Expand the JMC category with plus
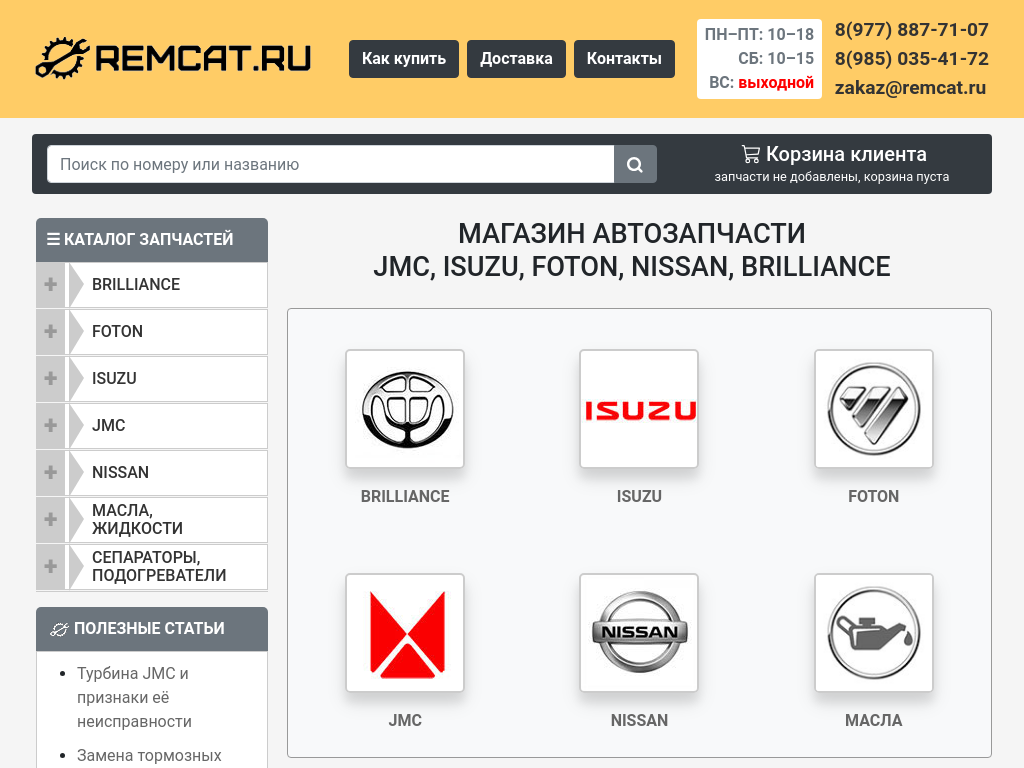The image size is (1024, 768). coord(50,426)
